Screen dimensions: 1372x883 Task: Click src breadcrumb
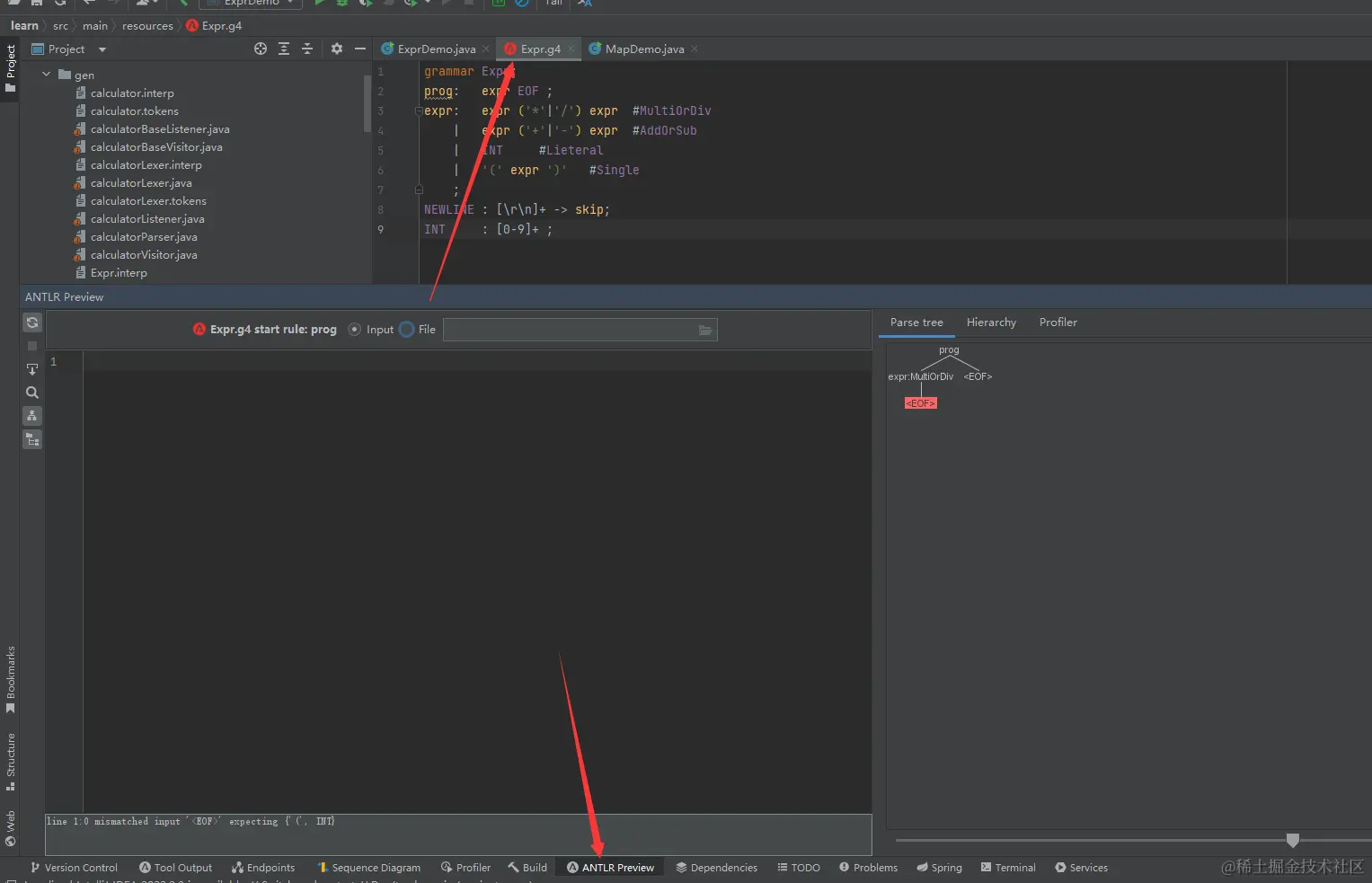pyautogui.click(x=60, y=26)
